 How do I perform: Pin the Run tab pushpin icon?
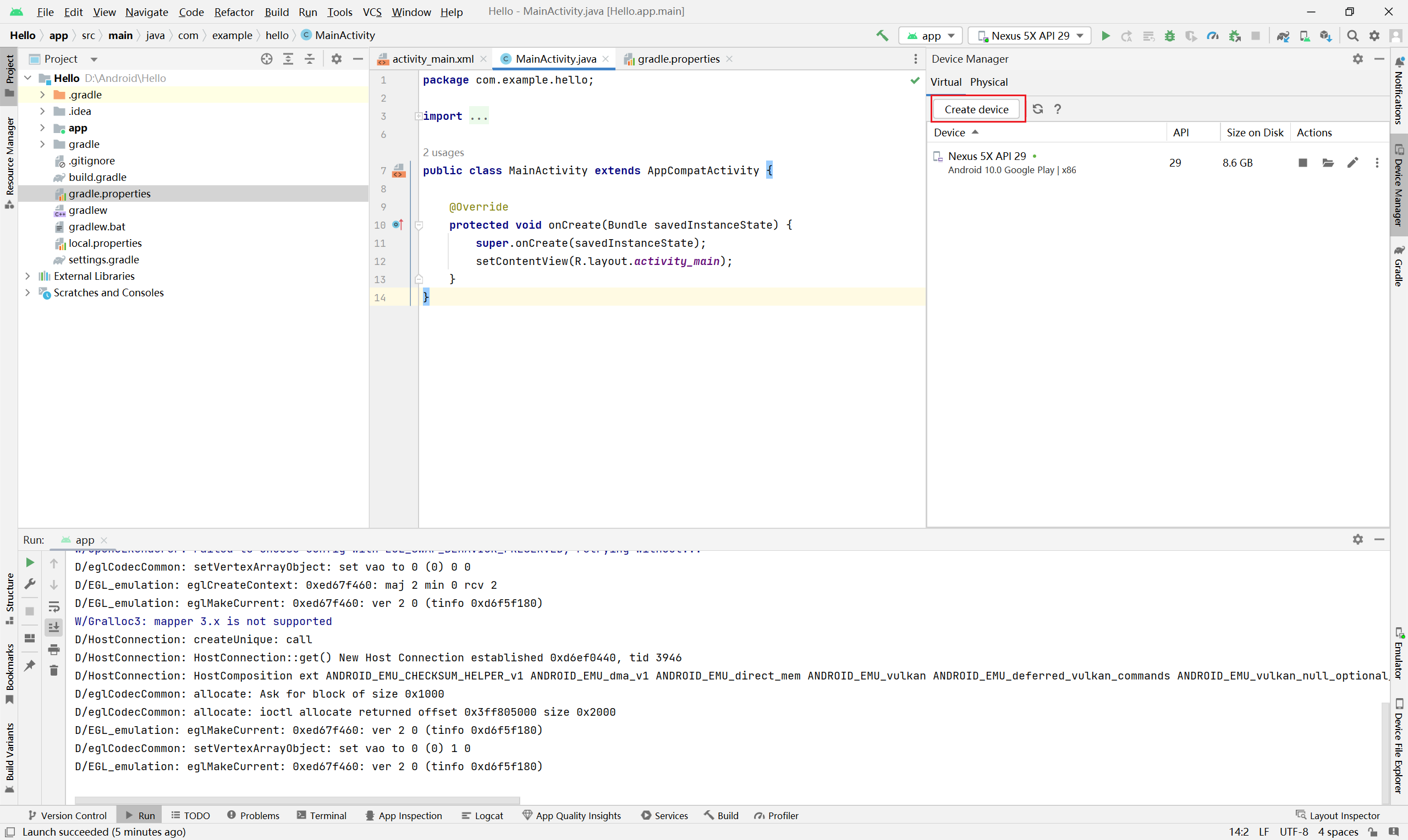click(x=30, y=666)
